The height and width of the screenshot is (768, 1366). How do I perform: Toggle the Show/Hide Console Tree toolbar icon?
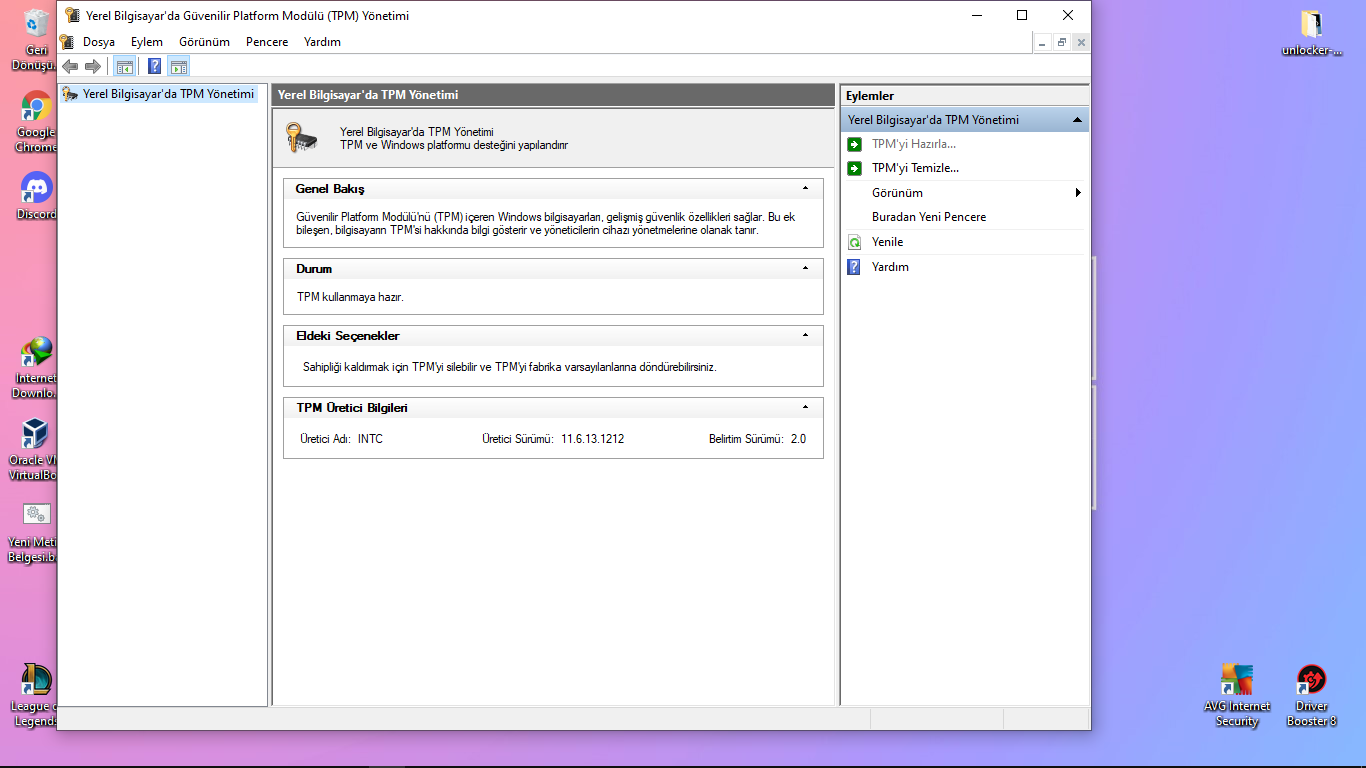(x=125, y=67)
